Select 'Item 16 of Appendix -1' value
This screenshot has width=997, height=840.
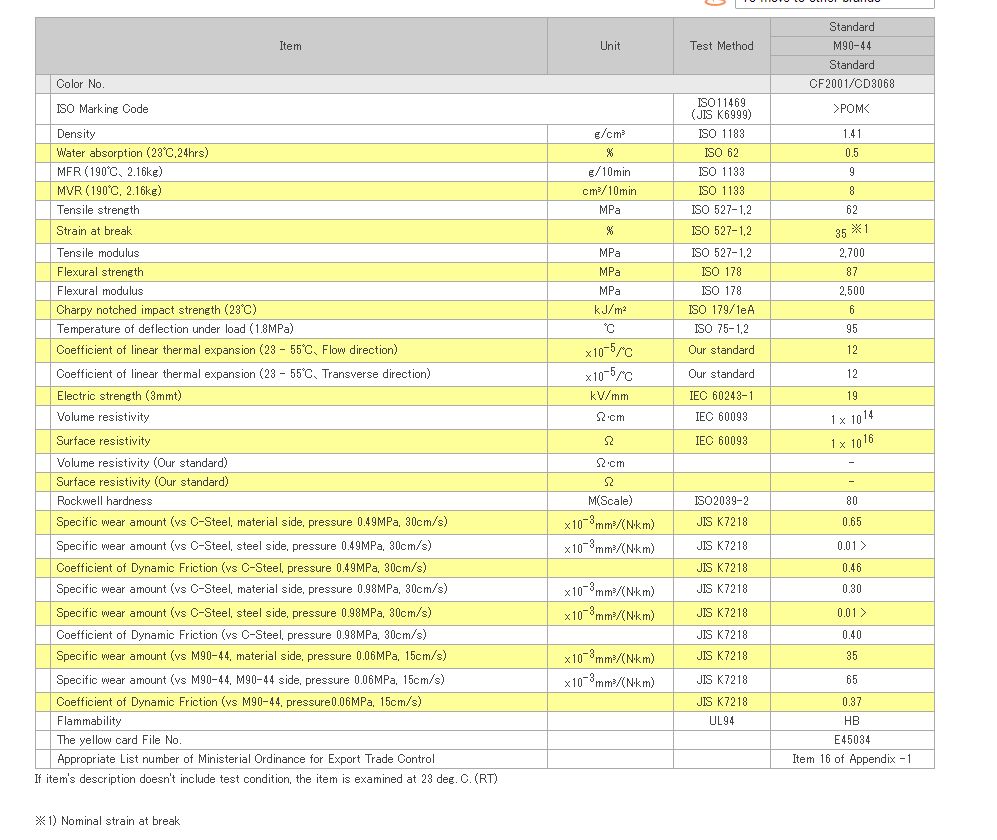point(852,759)
